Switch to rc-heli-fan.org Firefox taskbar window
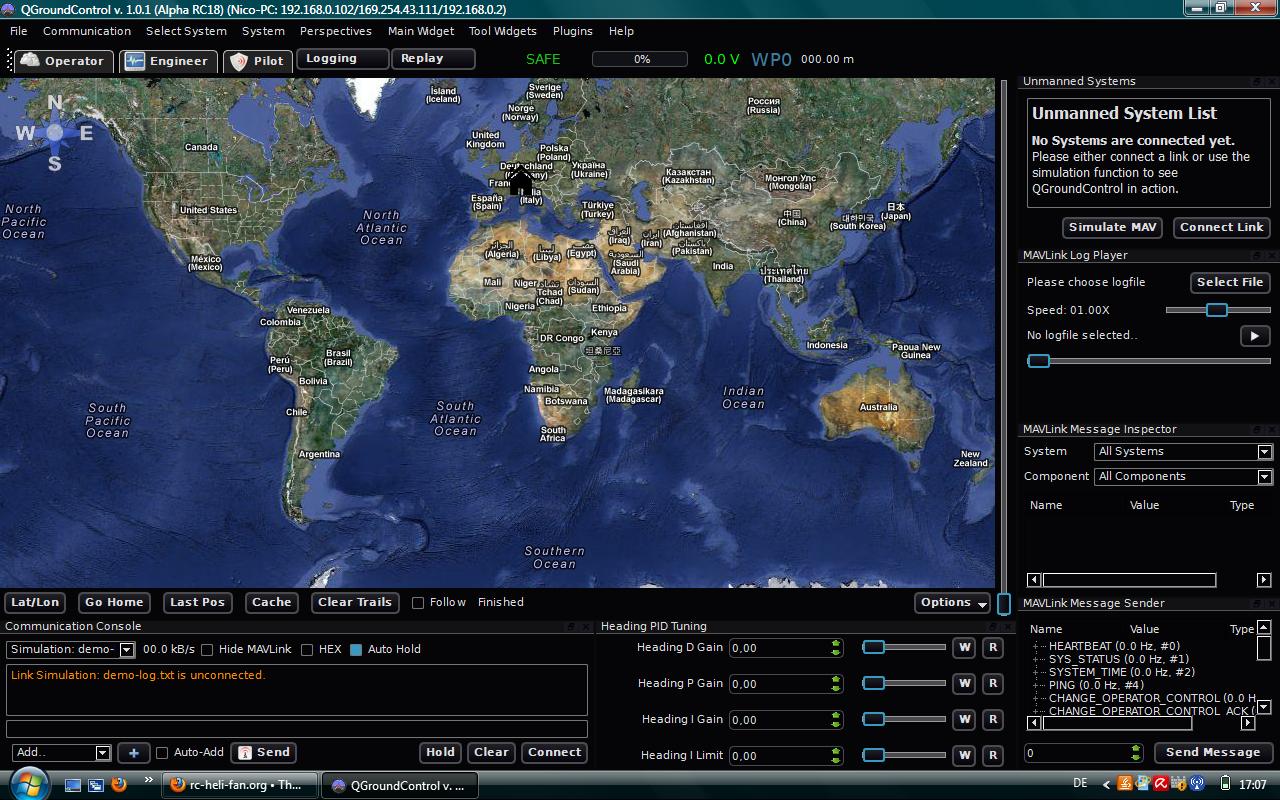Image resolution: width=1280 pixels, height=800 pixels. 240,785
